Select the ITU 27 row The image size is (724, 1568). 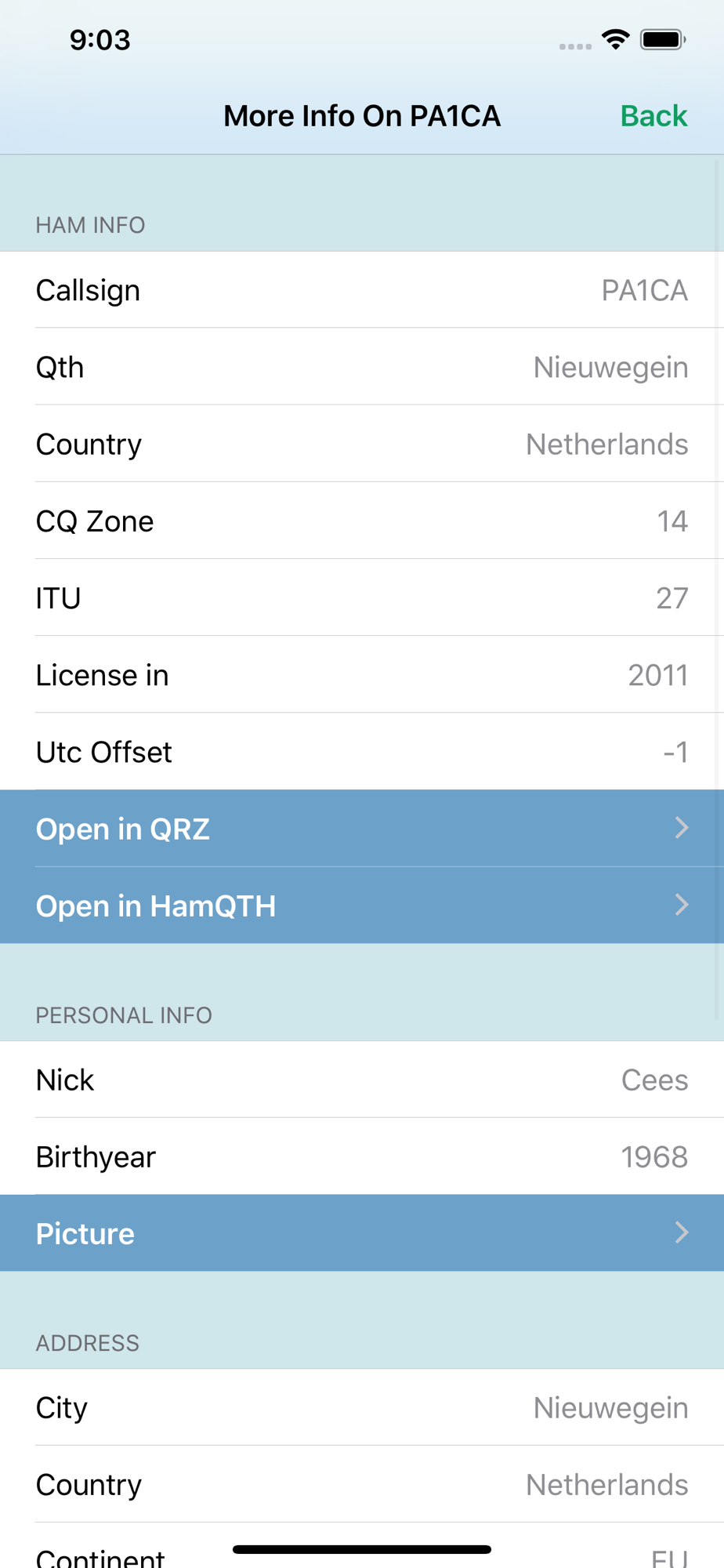(x=362, y=597)
